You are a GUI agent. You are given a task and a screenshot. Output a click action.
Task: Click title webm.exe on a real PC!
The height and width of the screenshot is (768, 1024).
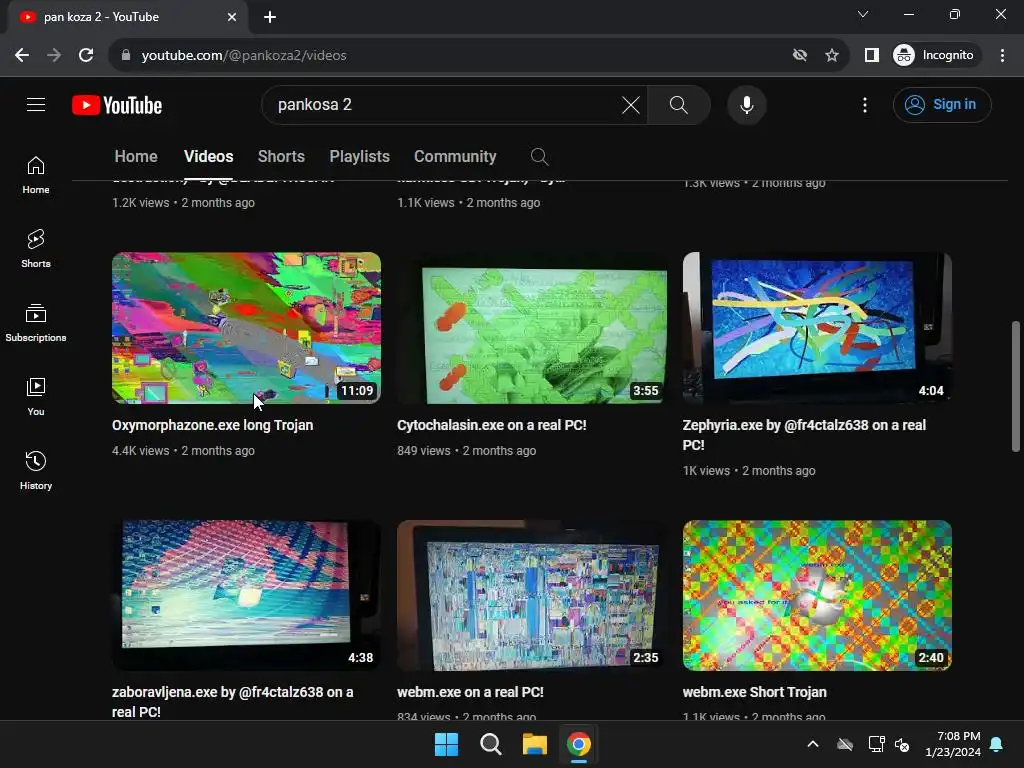coord(470,692)
